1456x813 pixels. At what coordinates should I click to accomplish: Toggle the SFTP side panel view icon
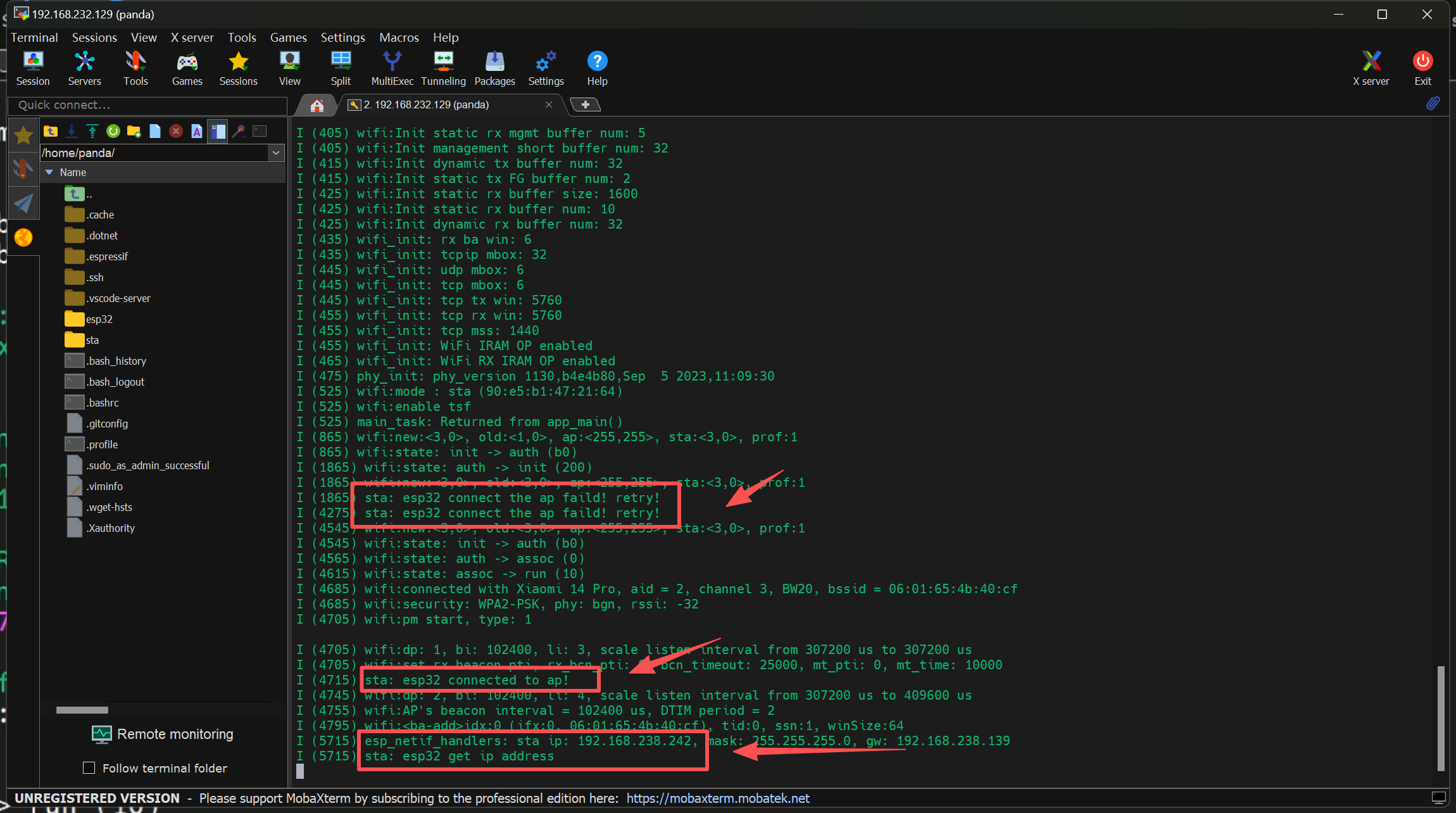tap(218, 131)
